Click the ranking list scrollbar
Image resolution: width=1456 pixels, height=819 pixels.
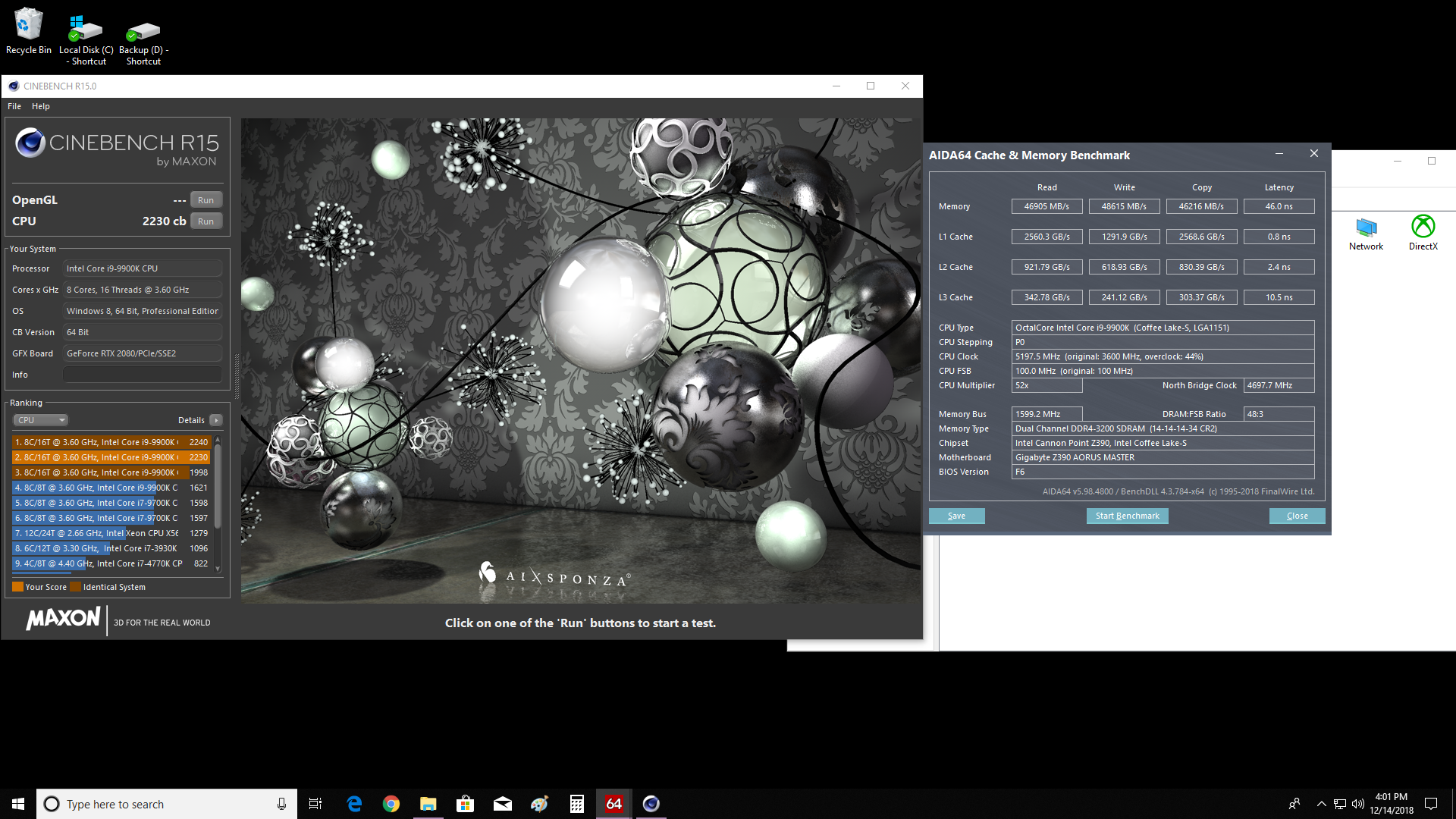pyautogui.click(x=218, y=485)
